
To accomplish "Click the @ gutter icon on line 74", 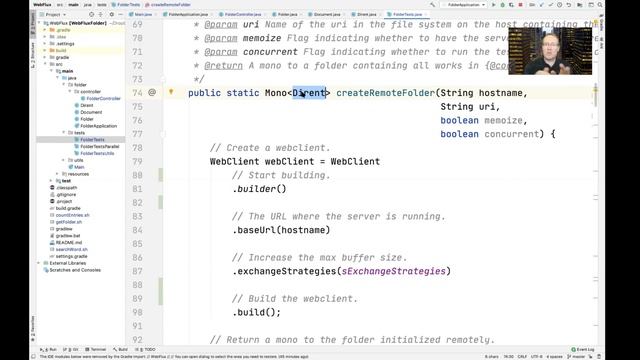I will pos(152,93).
